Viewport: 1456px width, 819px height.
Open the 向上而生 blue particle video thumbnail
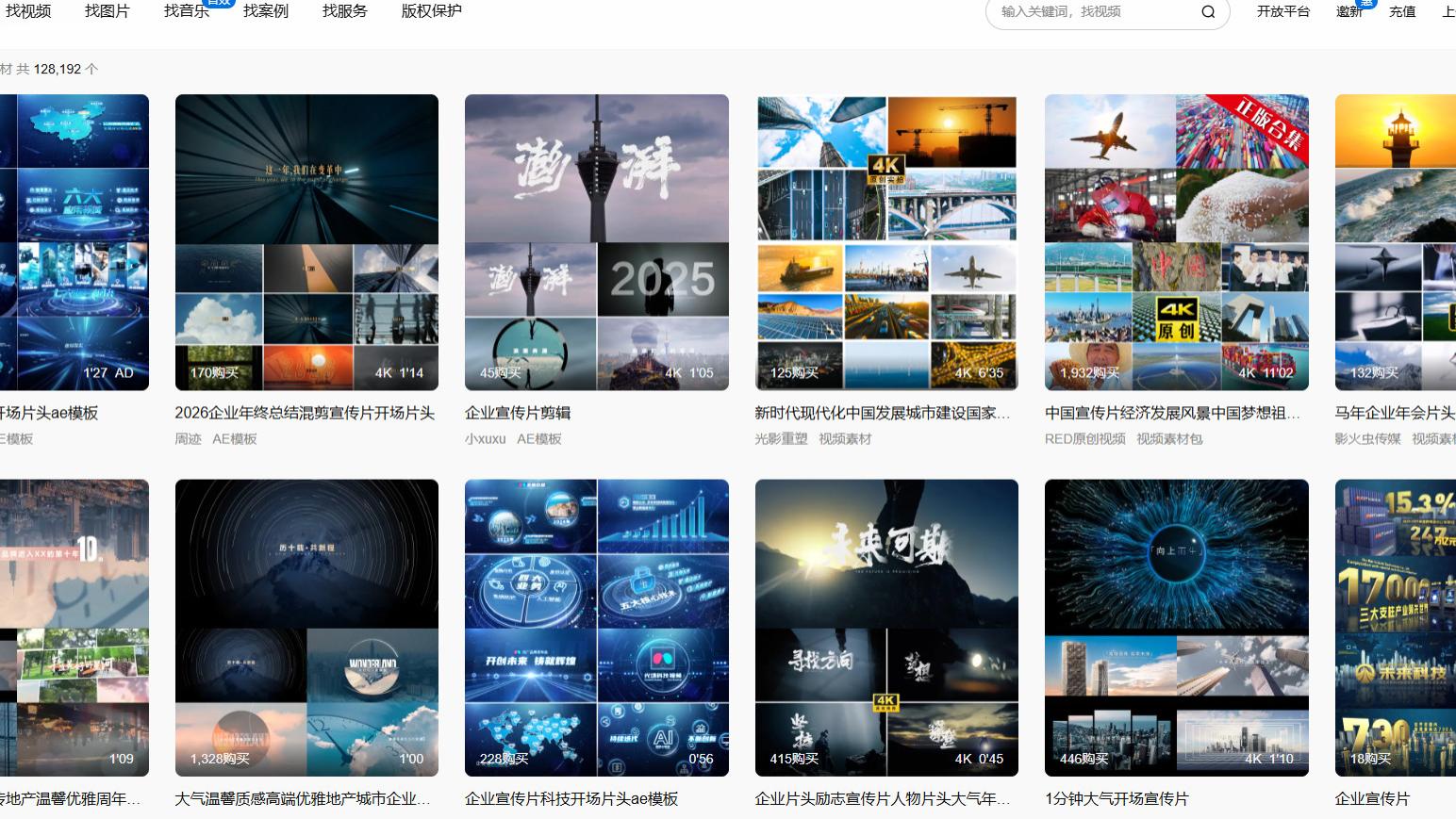1177,628
